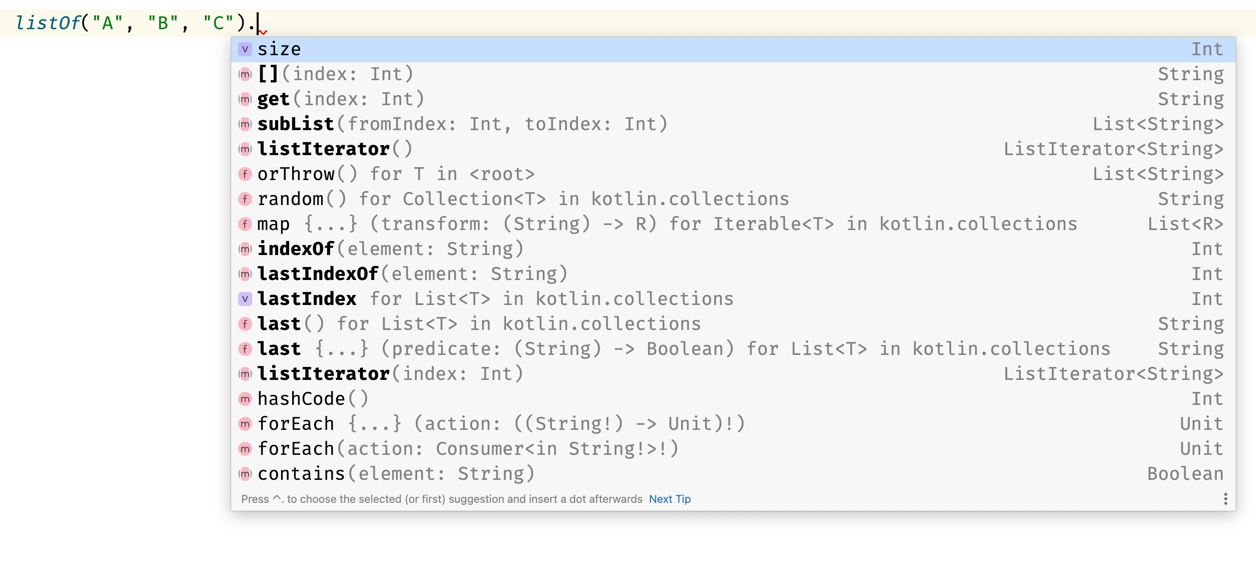1256x566 pixels.
Task: Click the function icon next to random()
Action: pyautogui.click(x=245, y=199)
